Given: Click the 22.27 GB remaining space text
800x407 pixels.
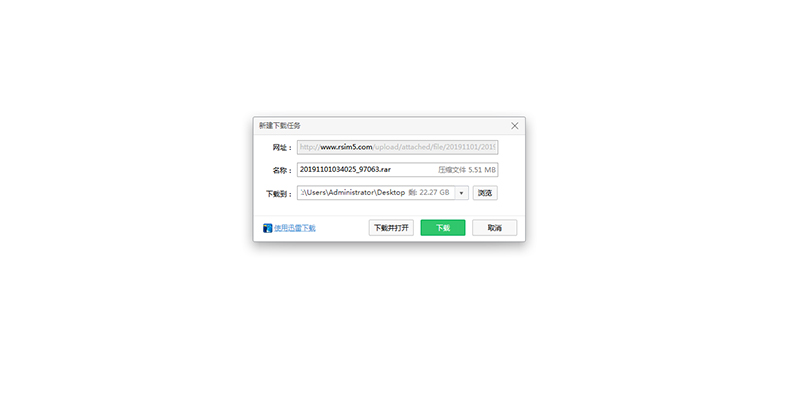Looking at the screenshot, I should pos(434,192).
